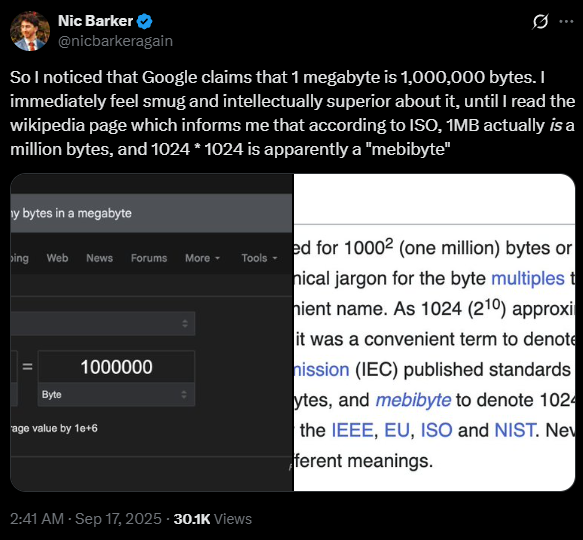The width and height of the screenshot is (583, 540).
Task: Expand the More dropdown in search
Action: 203,258
